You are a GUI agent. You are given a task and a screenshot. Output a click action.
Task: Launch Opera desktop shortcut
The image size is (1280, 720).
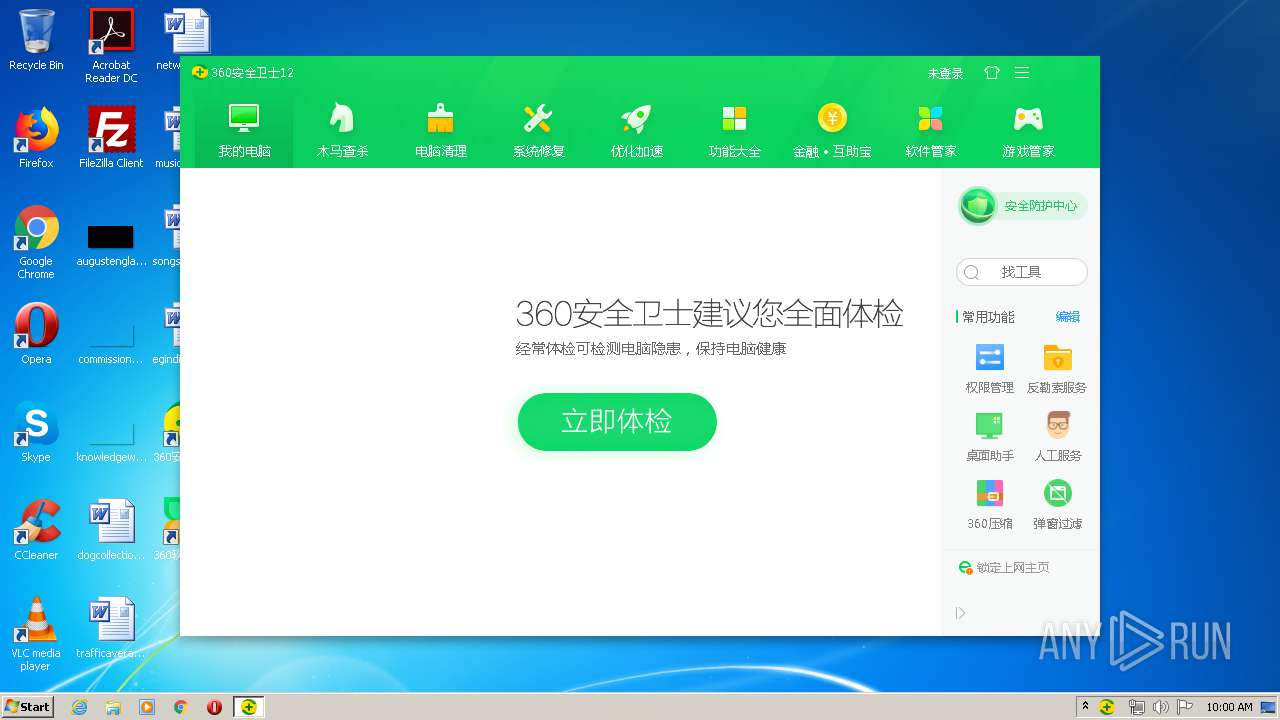tap(36, 334)
